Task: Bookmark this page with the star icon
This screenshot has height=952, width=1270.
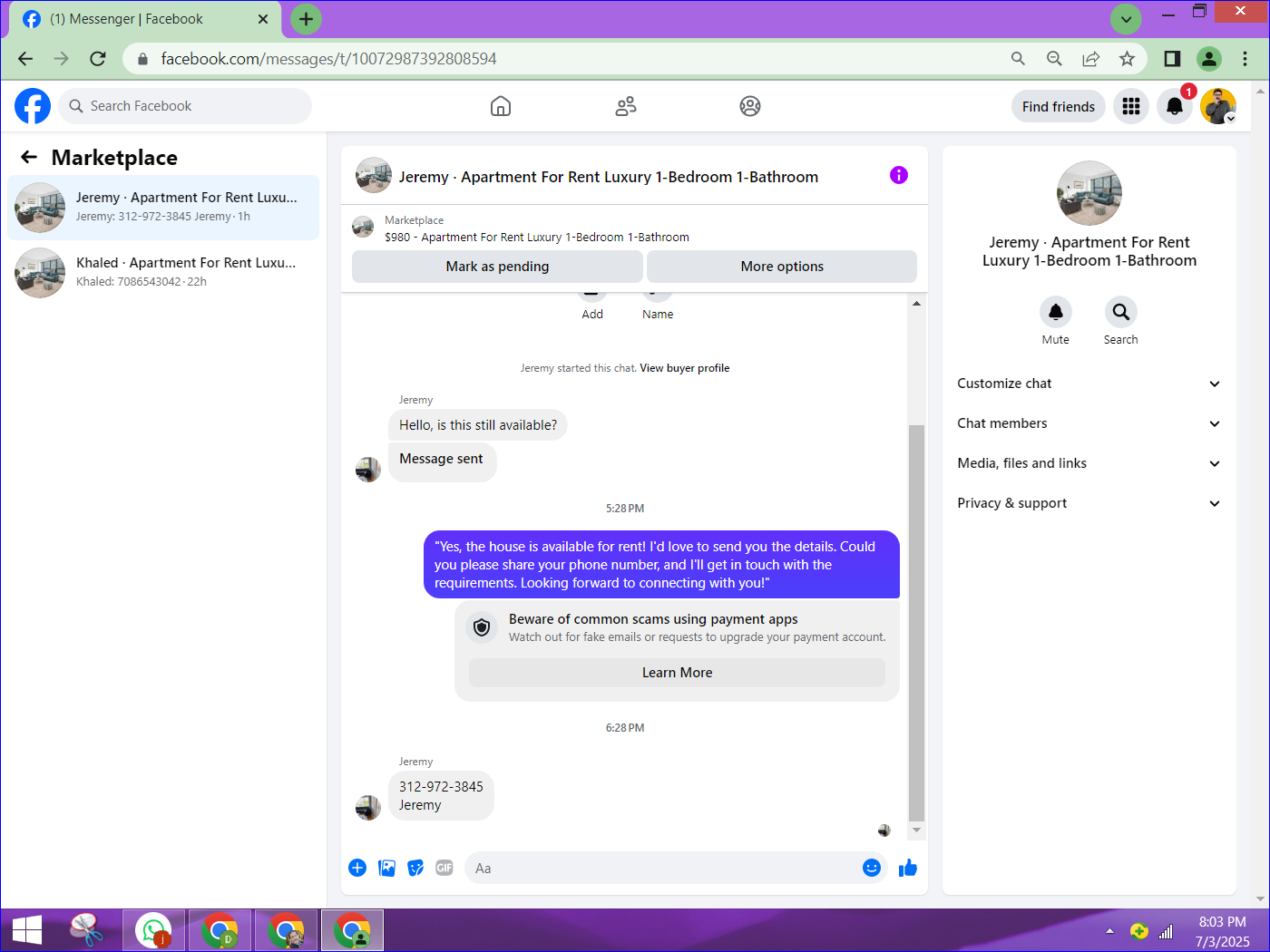Action: point(1127,59)
